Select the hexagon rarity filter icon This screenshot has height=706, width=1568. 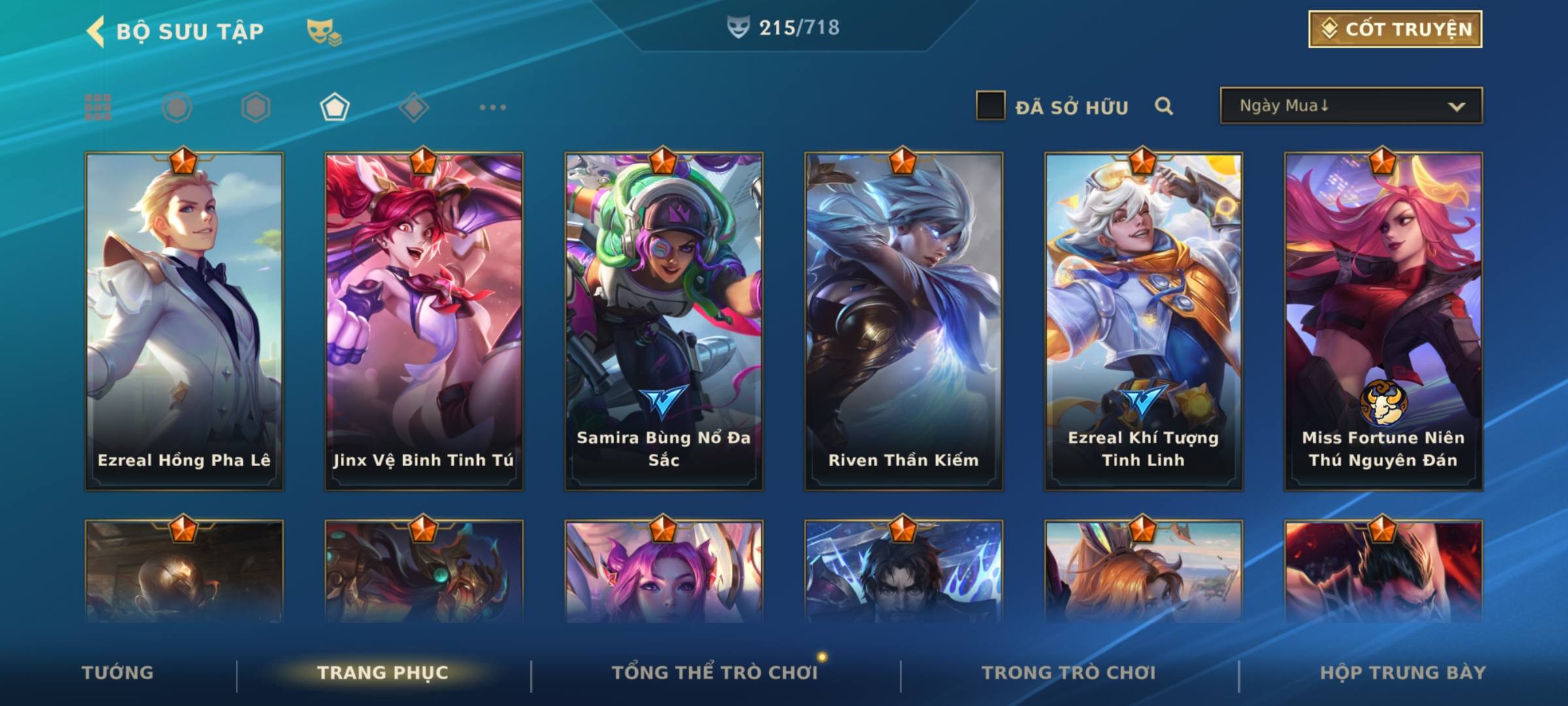[255, 107]
